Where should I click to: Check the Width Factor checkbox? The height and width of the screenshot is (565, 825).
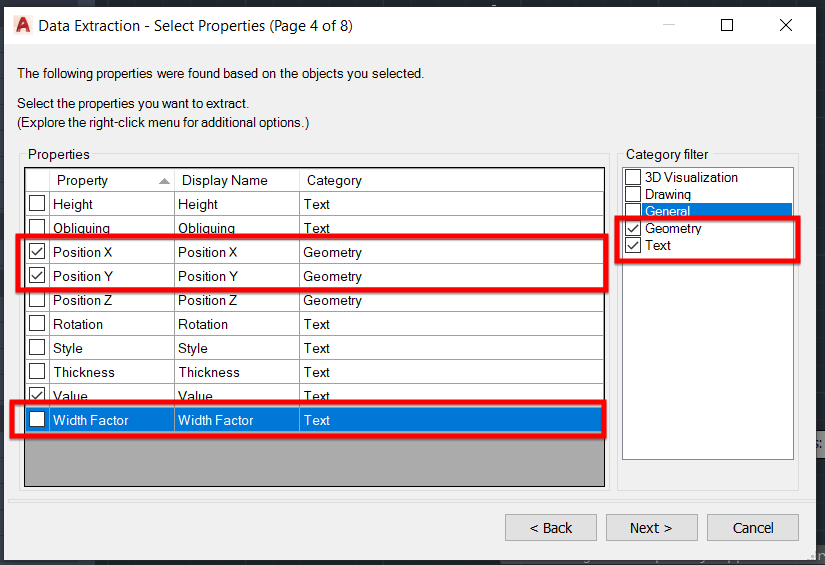point(37,419)
